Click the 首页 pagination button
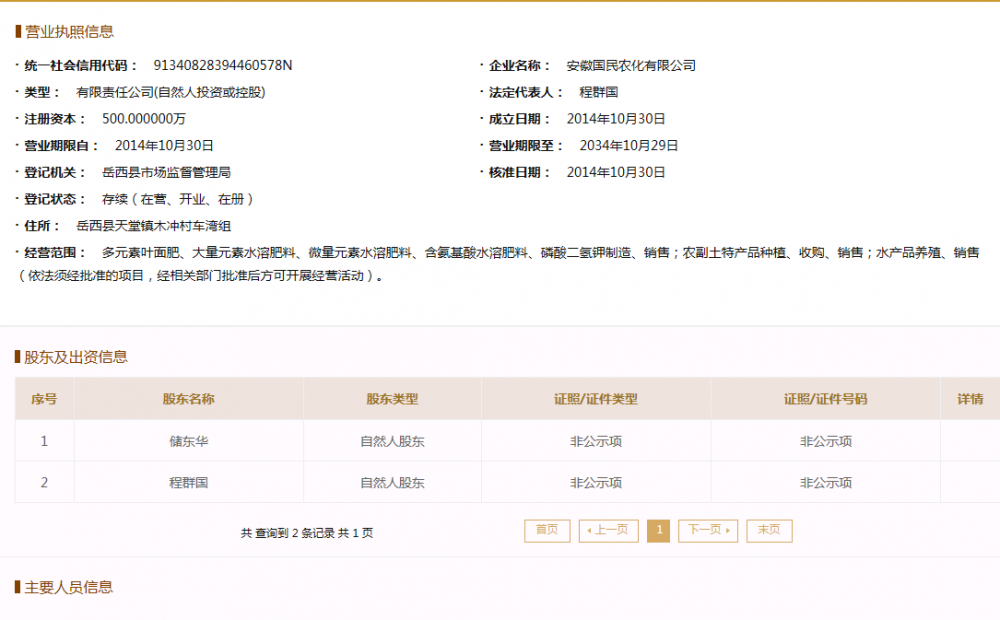 [x=547, y=531]
